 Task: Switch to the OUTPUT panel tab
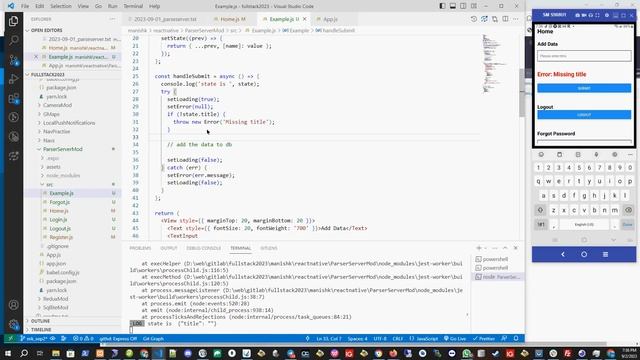coord(169,248)
